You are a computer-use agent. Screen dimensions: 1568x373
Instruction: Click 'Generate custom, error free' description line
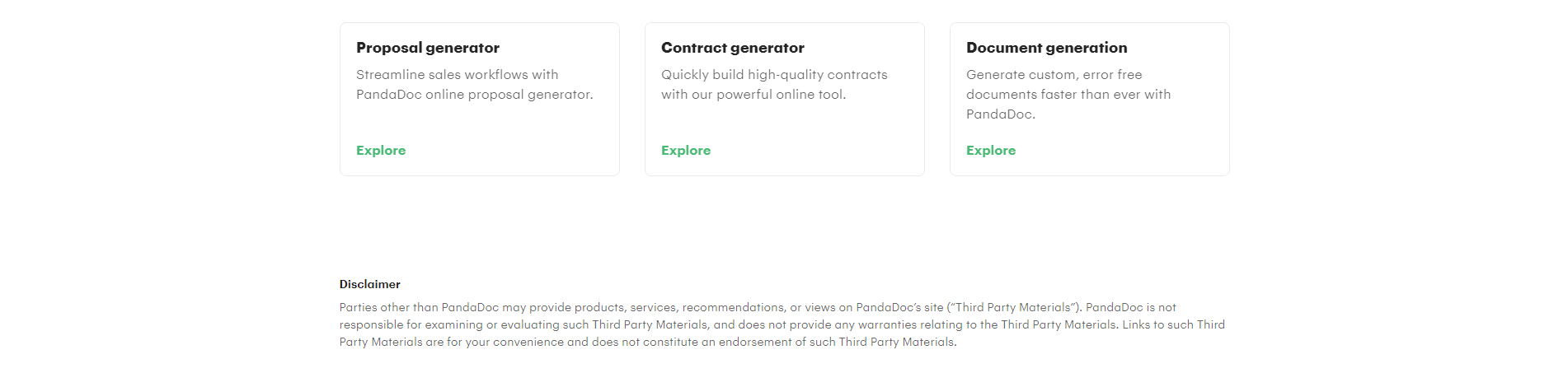(1054, 75)
